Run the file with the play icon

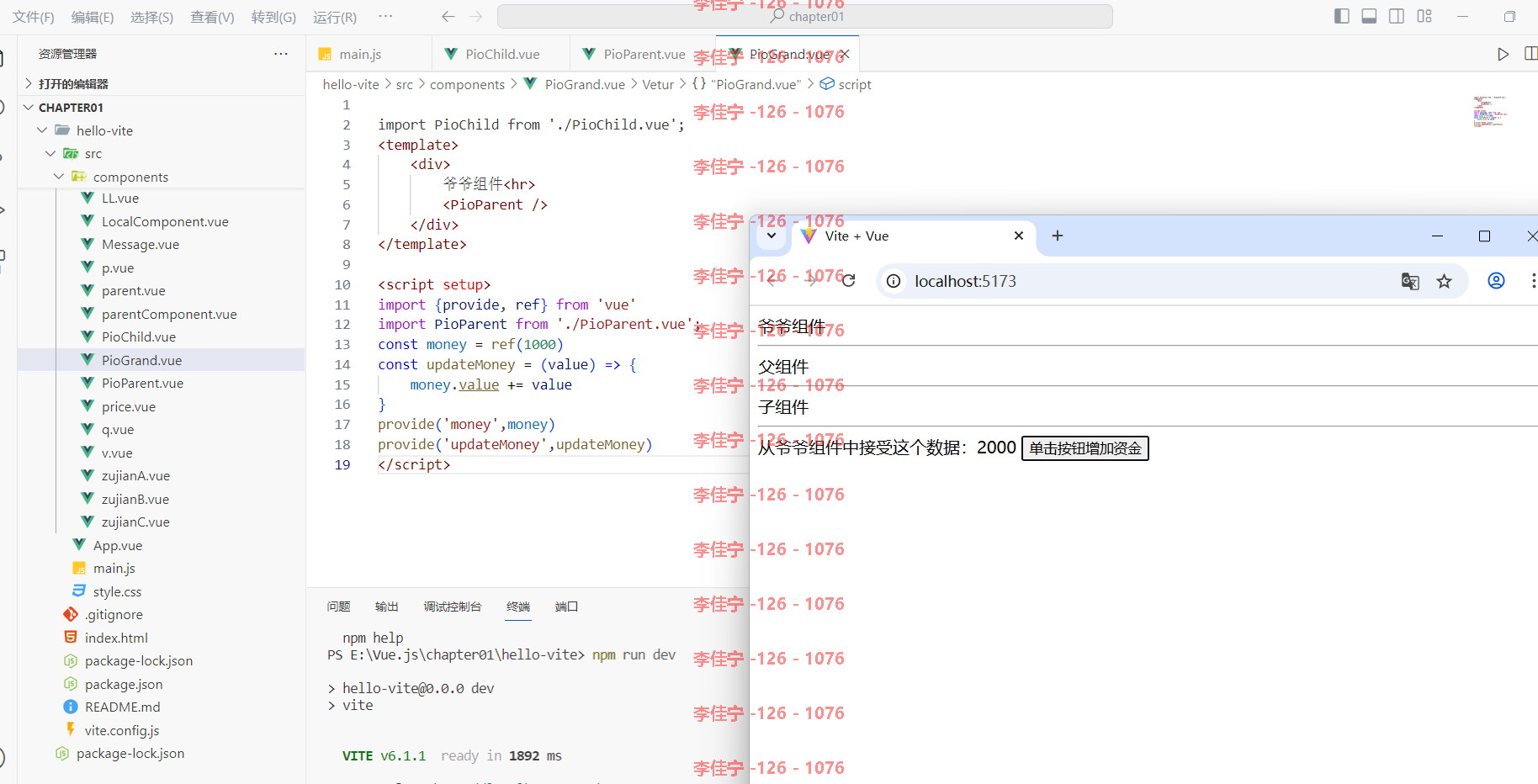pyautogui.click(x=1504, y=54)
